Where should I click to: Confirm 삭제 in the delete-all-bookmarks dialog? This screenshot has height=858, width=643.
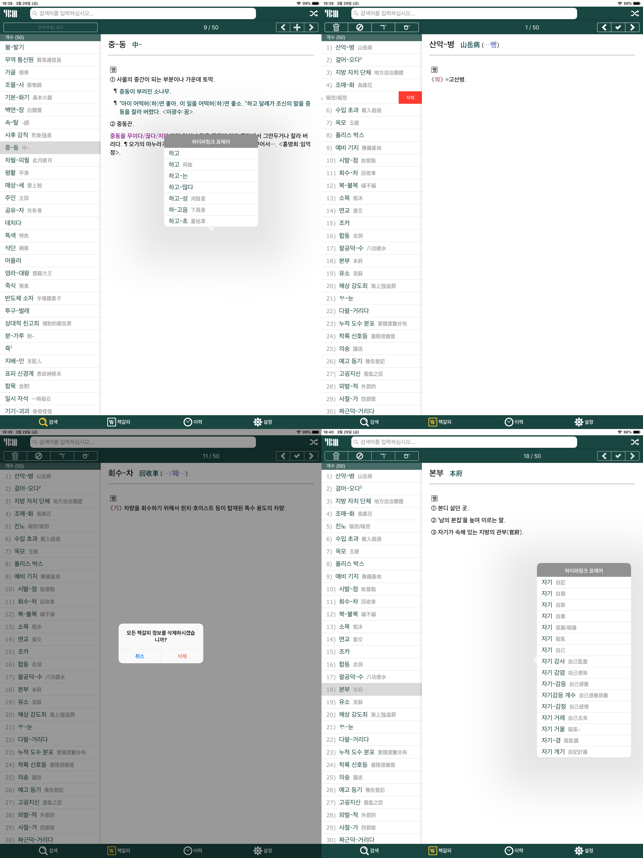click(182, 656)
